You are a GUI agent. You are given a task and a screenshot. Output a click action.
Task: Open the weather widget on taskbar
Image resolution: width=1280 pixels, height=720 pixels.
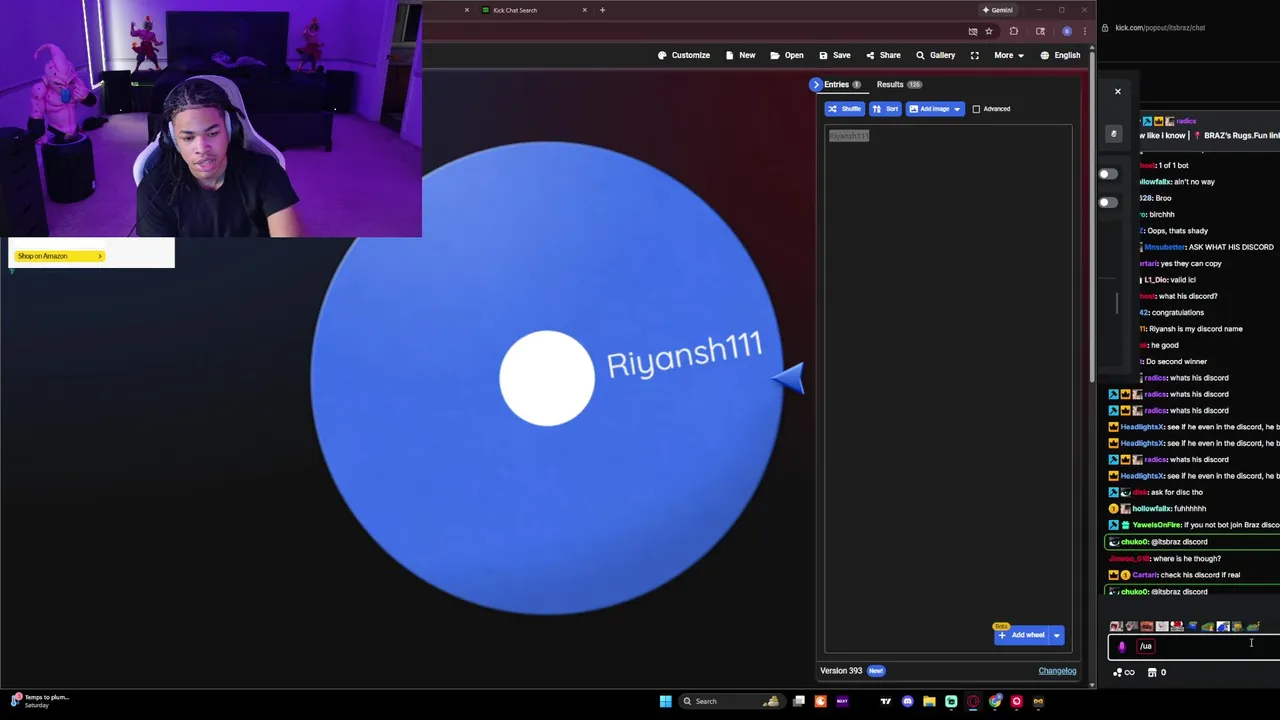(40, 700)
